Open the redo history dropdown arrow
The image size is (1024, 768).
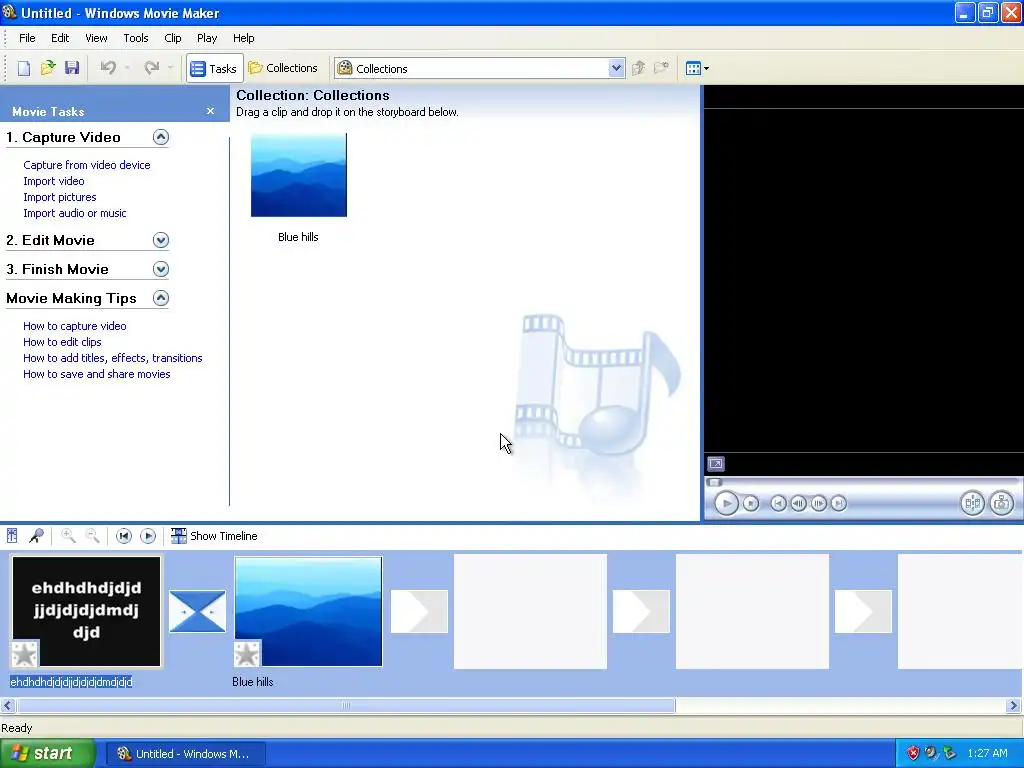[x=170, y=68]
